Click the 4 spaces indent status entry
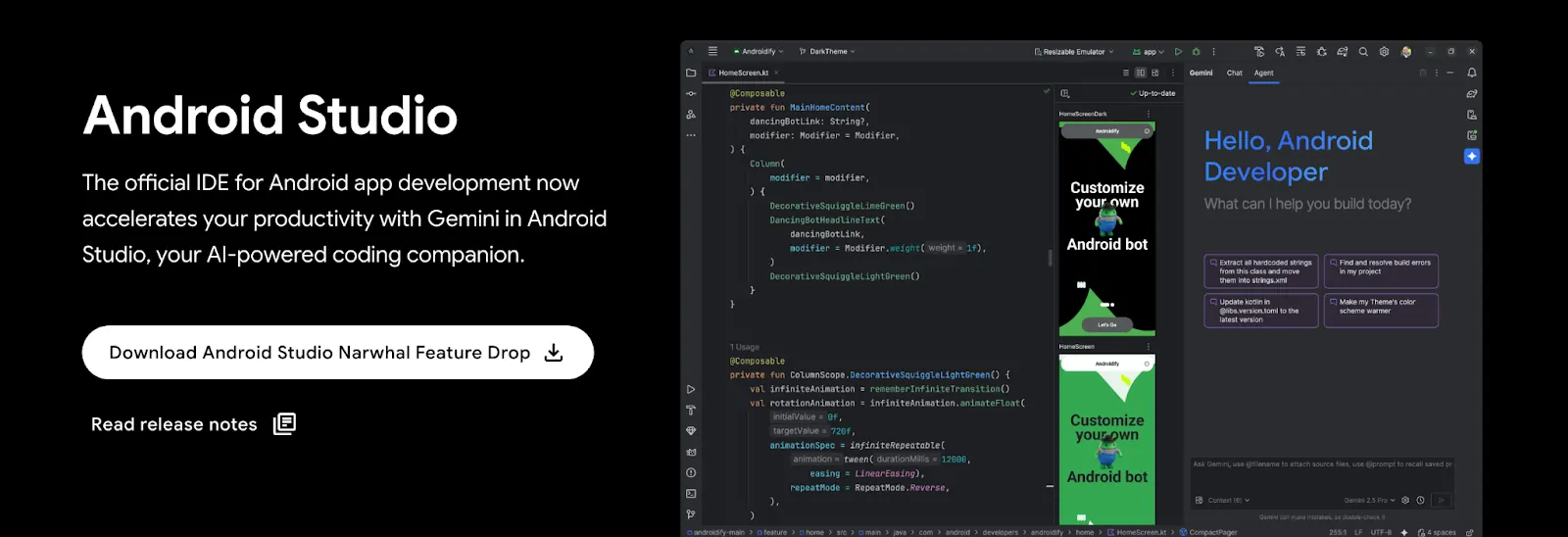1568x537 pixels. [x=1437, y=532]
